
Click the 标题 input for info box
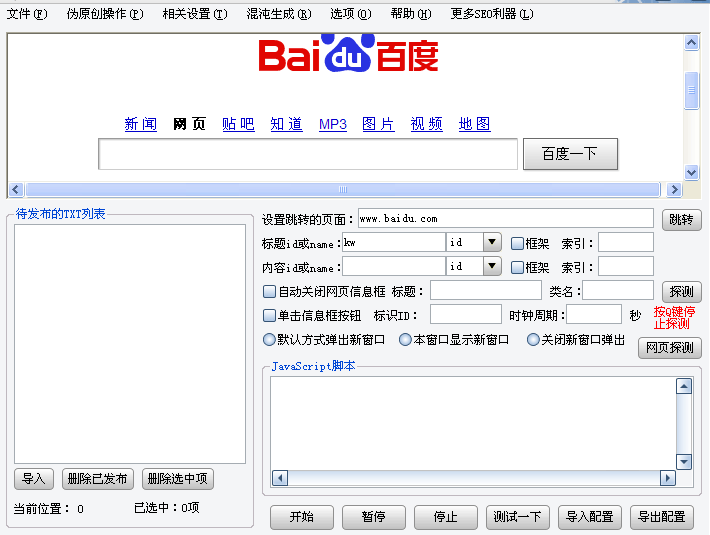click(486, 290)
